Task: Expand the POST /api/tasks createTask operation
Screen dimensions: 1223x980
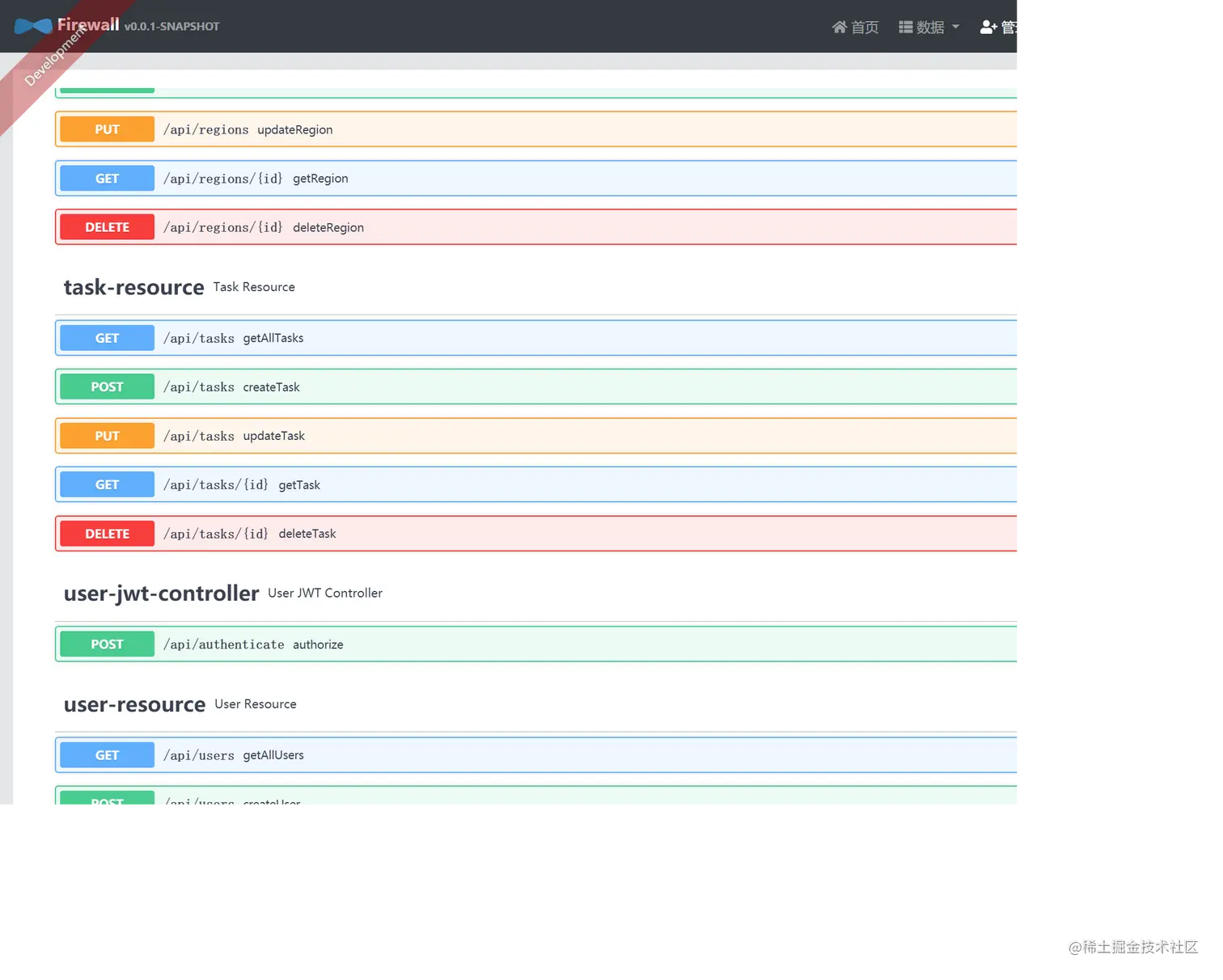Action: coord(535,387)
